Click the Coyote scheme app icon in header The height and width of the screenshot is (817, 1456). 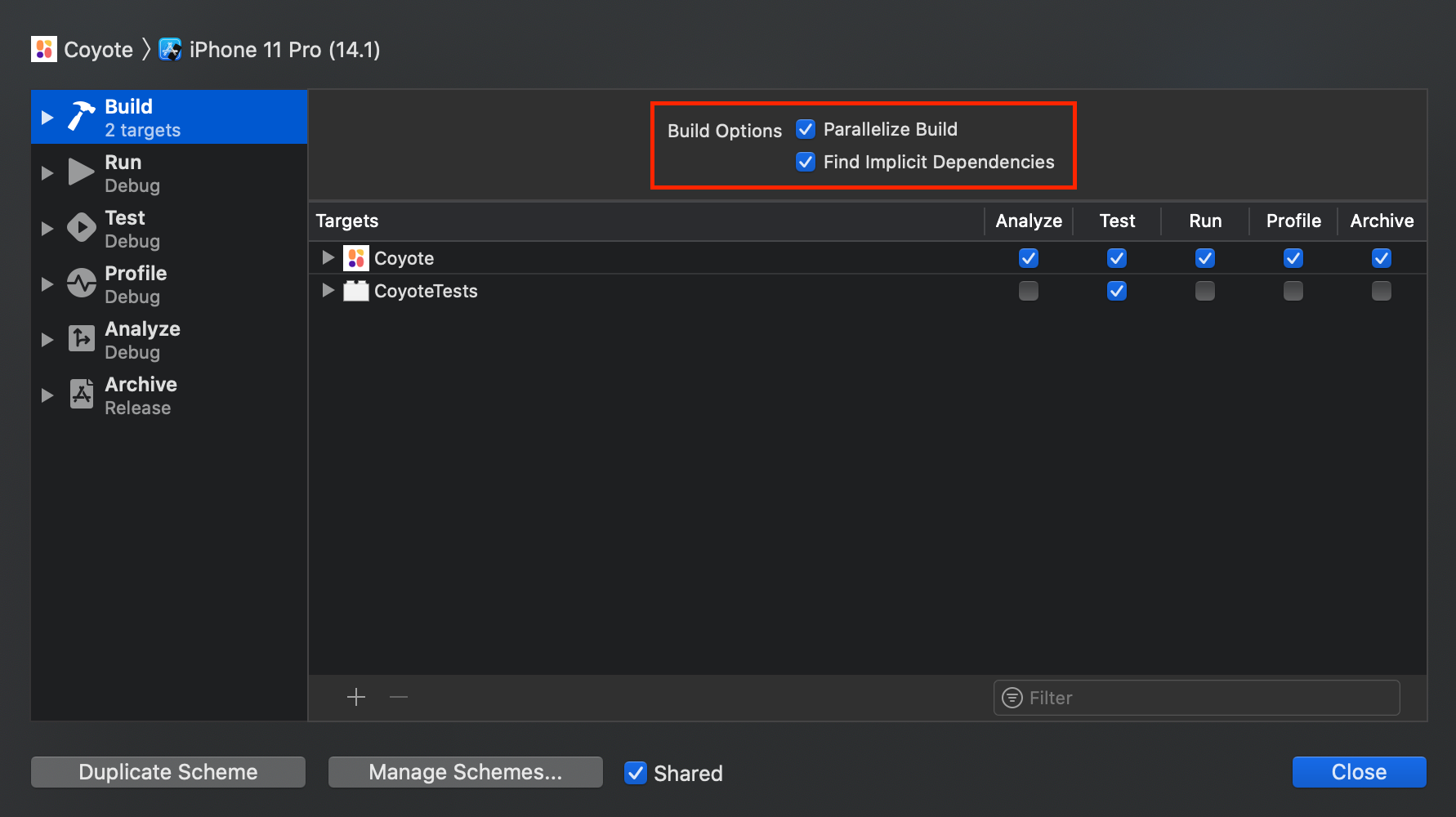tap(44, 49)
